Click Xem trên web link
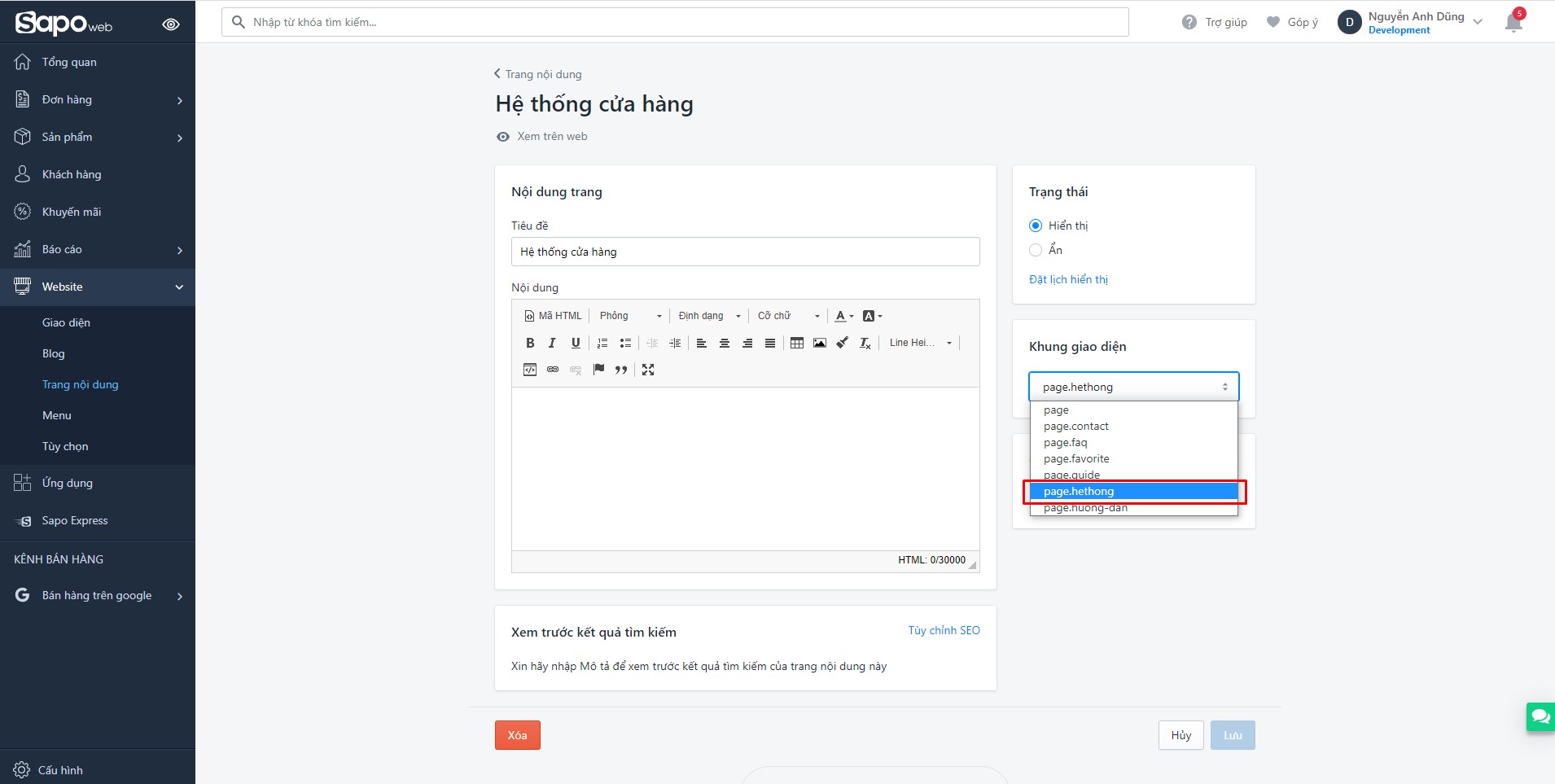The height and width of the screenshot is (784, 1555). (542, 136)
